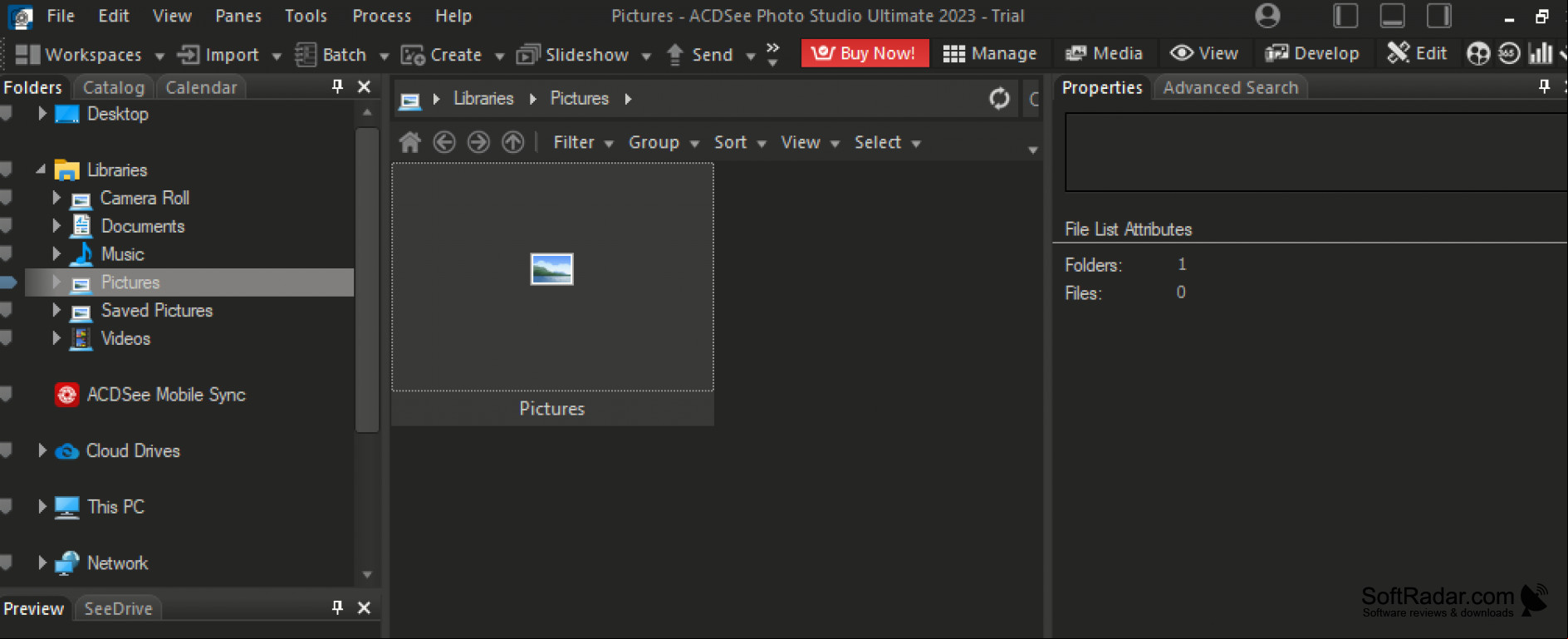Expand the Desktop tree node

pos(42,114)
